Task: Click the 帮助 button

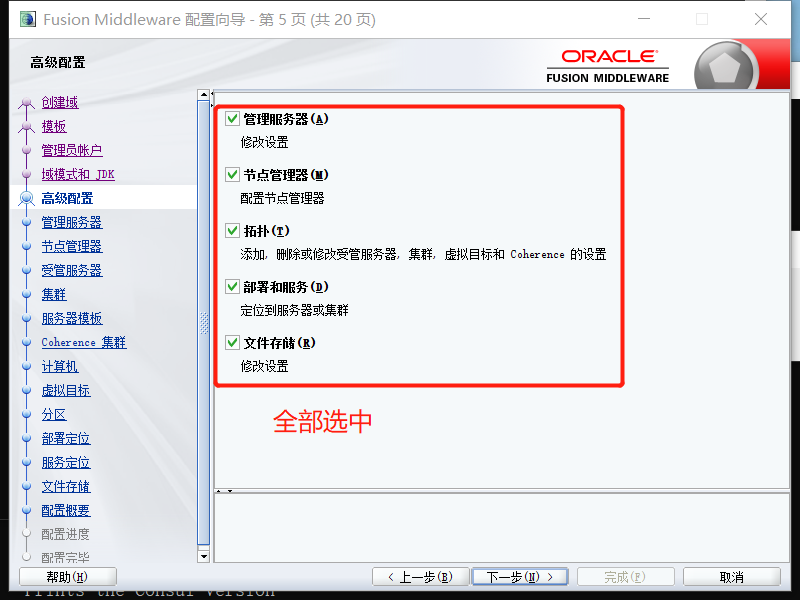Action: [66, 576]
